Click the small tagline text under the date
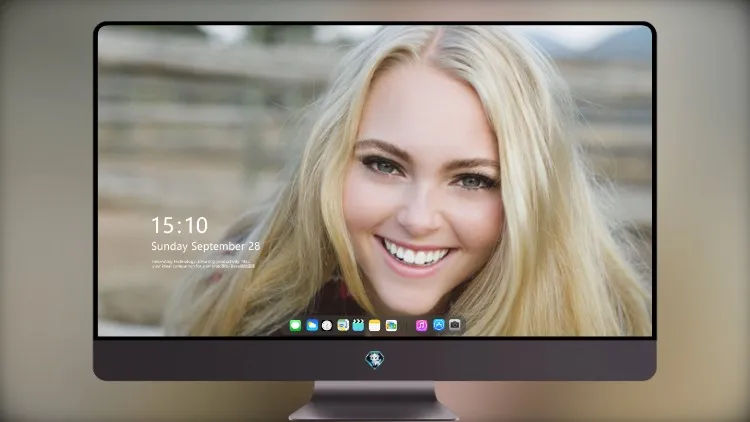This screenshot has width=750, height=422. (x=203, y=264)
